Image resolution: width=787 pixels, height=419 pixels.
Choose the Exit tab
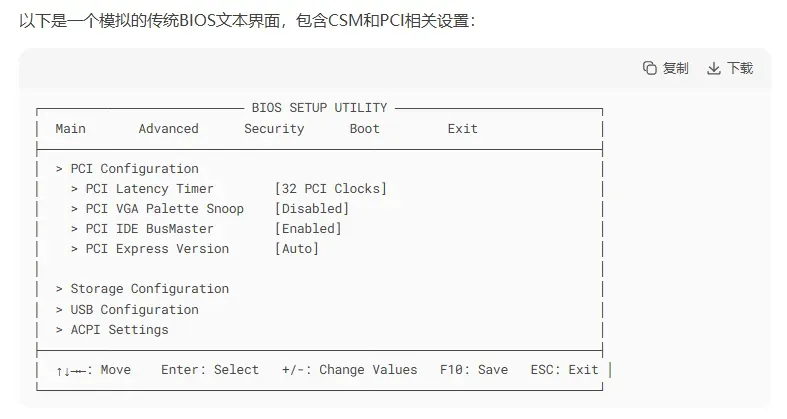[x=463, y=129]
